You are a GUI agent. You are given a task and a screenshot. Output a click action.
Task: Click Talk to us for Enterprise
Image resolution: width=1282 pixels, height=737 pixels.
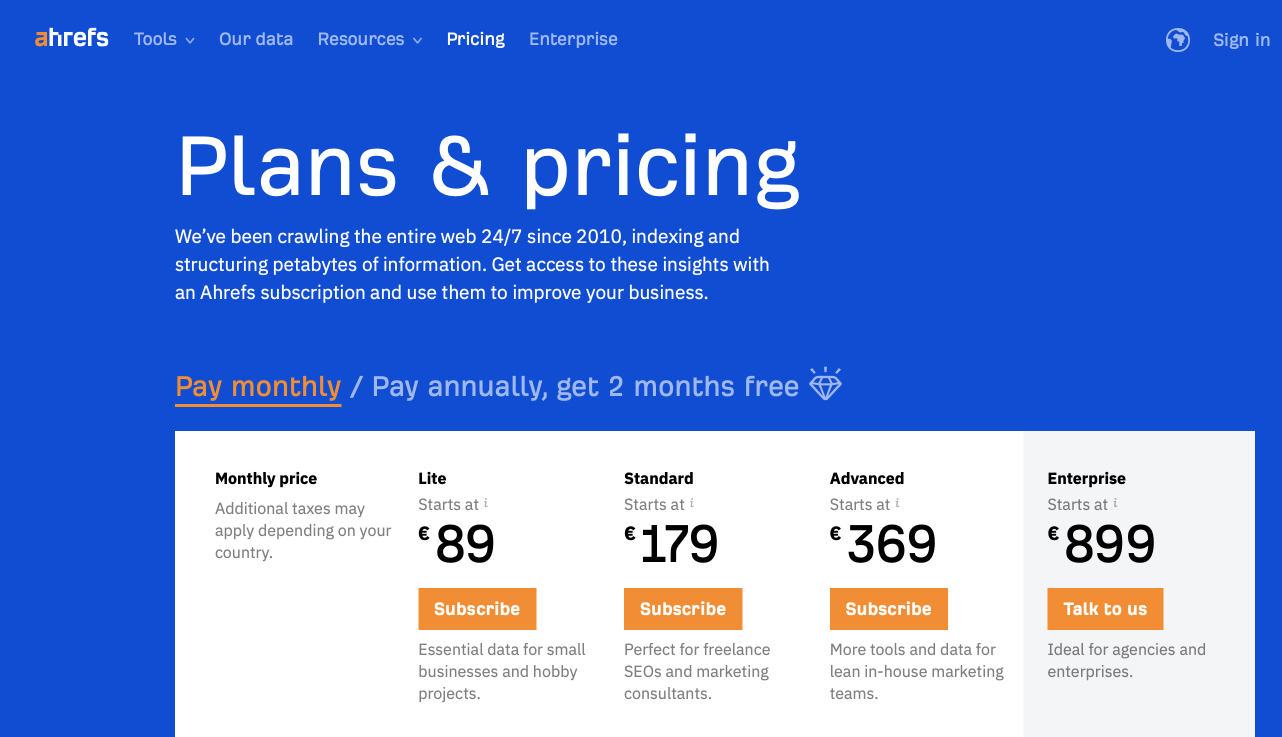point(1105,609)
